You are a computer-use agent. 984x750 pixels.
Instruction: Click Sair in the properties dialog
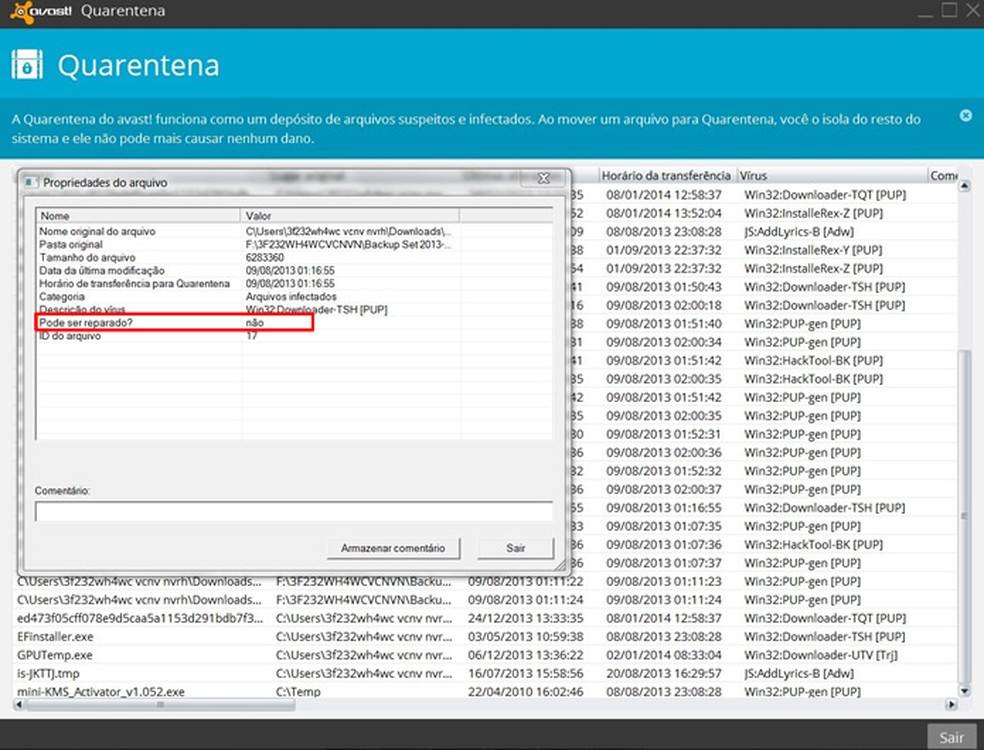point(514,547)
